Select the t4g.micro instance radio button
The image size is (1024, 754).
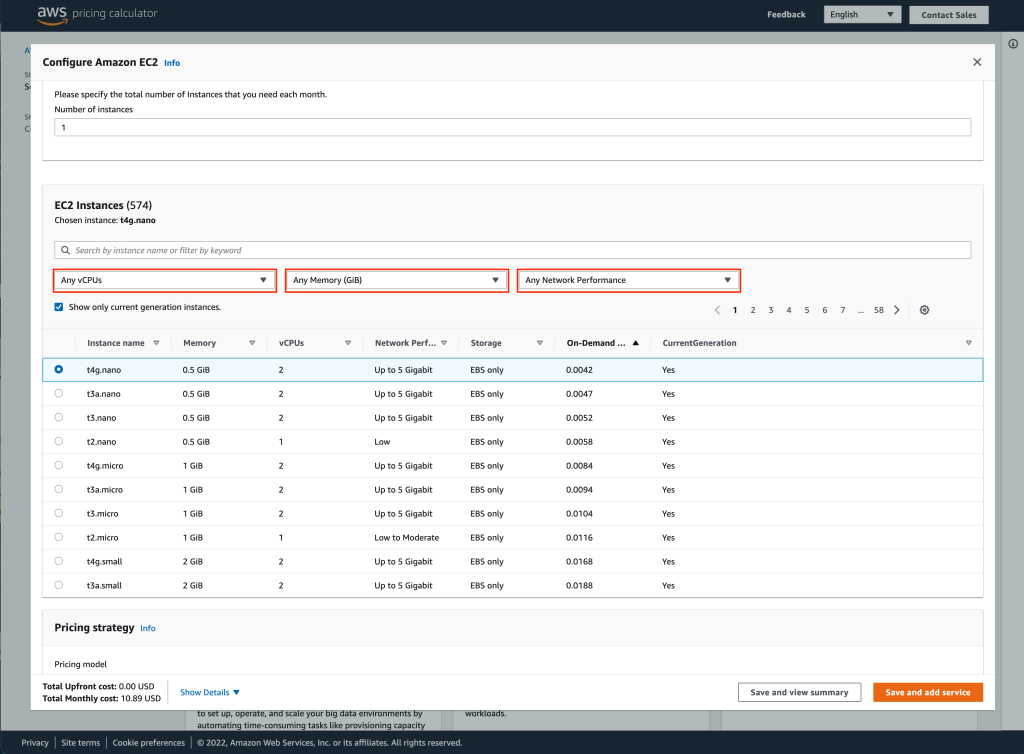(x=58, y=465)
